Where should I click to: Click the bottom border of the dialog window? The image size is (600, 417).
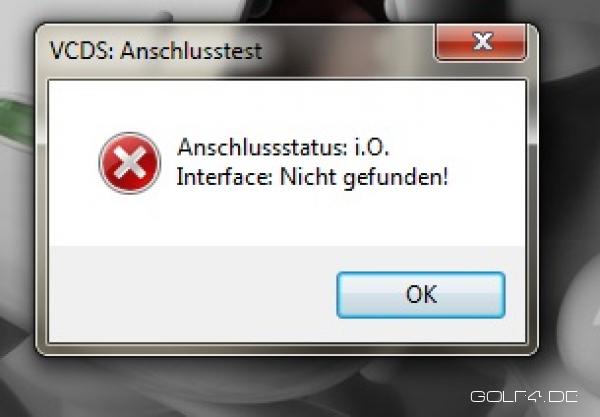click(x=287, y=349)
